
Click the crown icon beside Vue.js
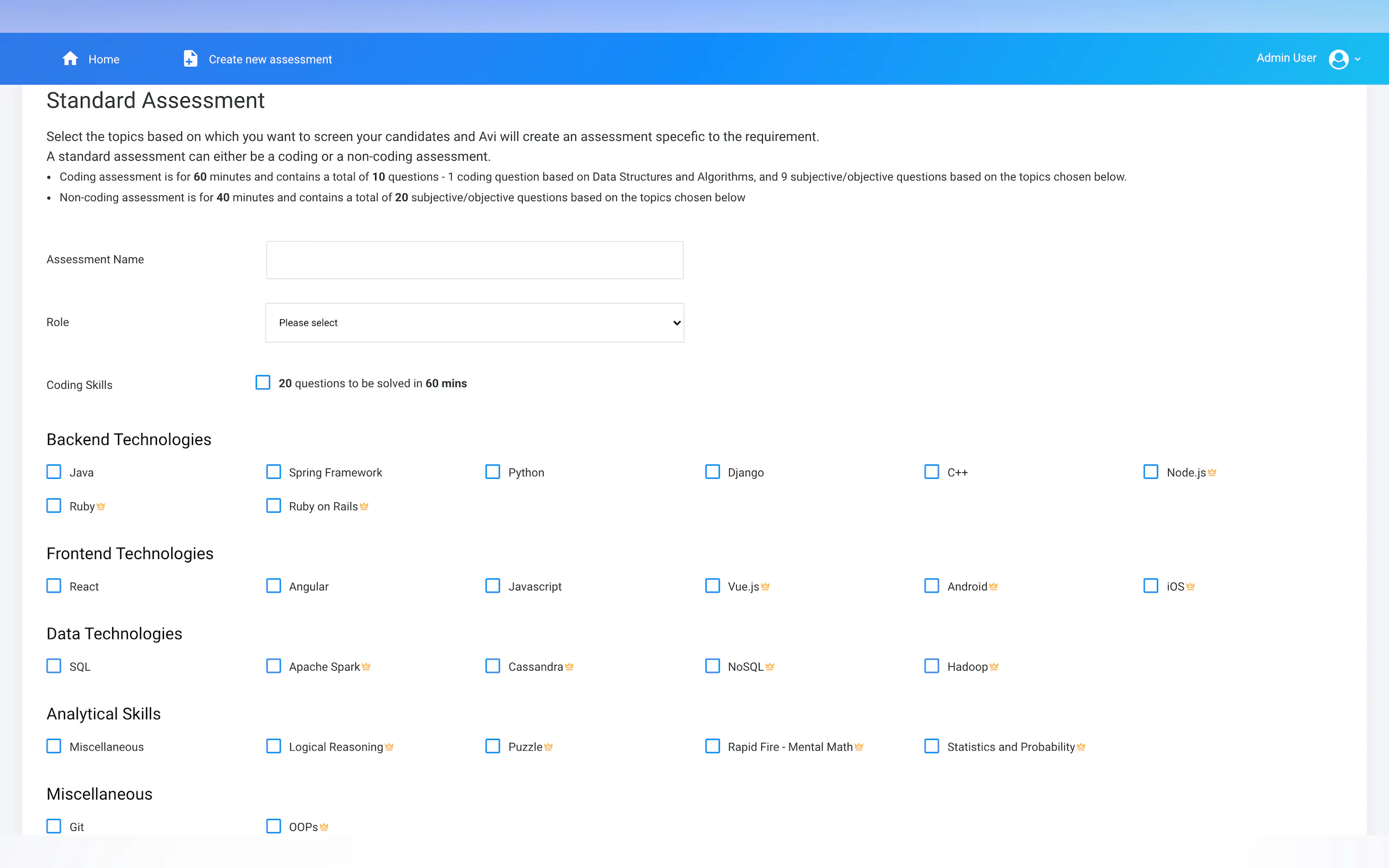click(x=765, y=587)
